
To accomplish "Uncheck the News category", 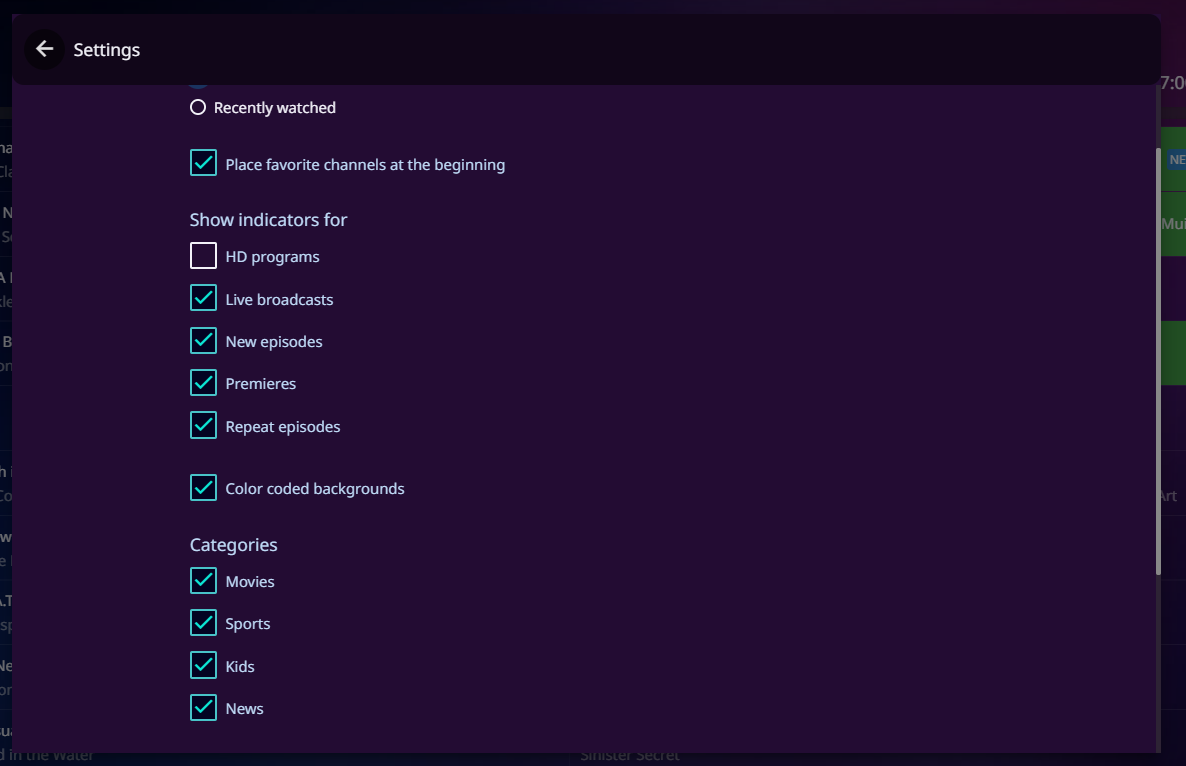I will point(203,708).
